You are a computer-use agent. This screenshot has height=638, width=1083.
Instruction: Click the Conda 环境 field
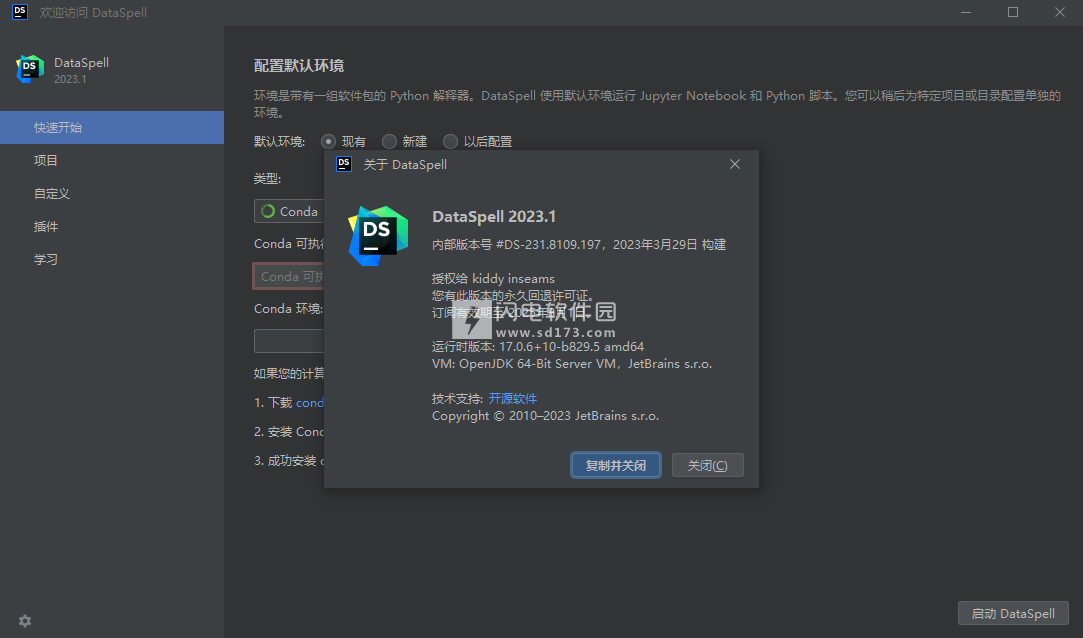pyautogui.click(x=289, y=341)
